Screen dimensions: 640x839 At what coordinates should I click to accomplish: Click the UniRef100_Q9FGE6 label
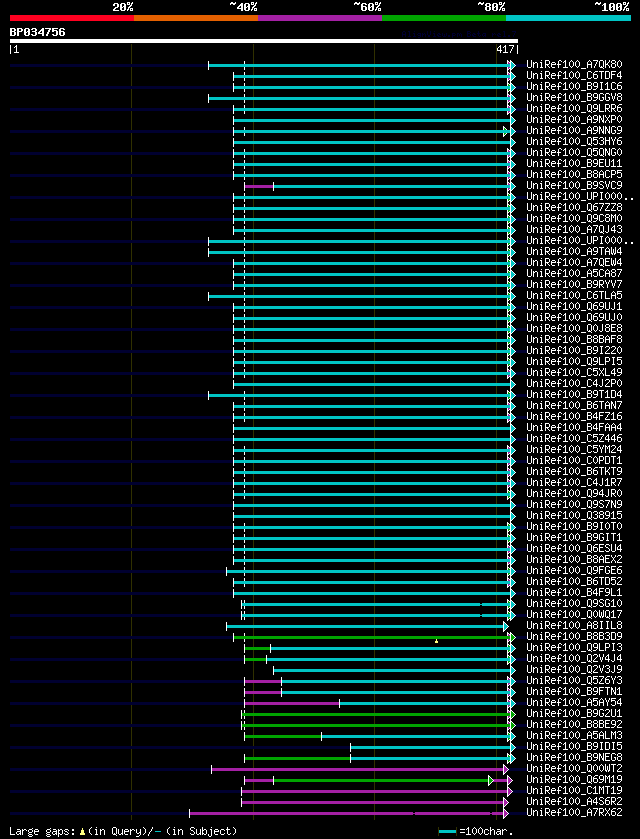pyautogui.click(x=574, y=570)
